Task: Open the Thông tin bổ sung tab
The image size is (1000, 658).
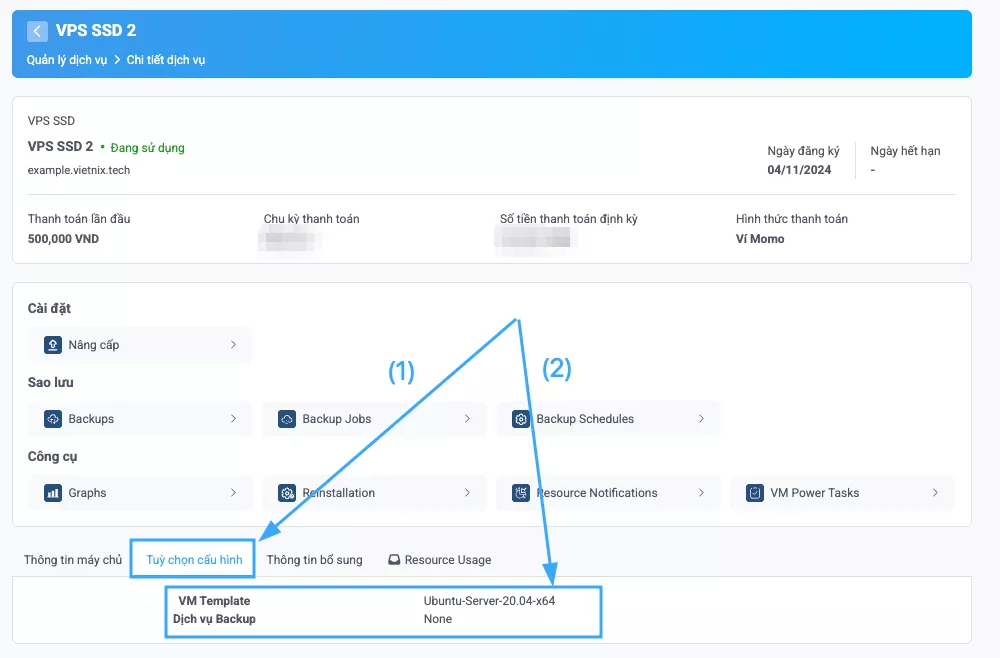Action: pos(314,560)
